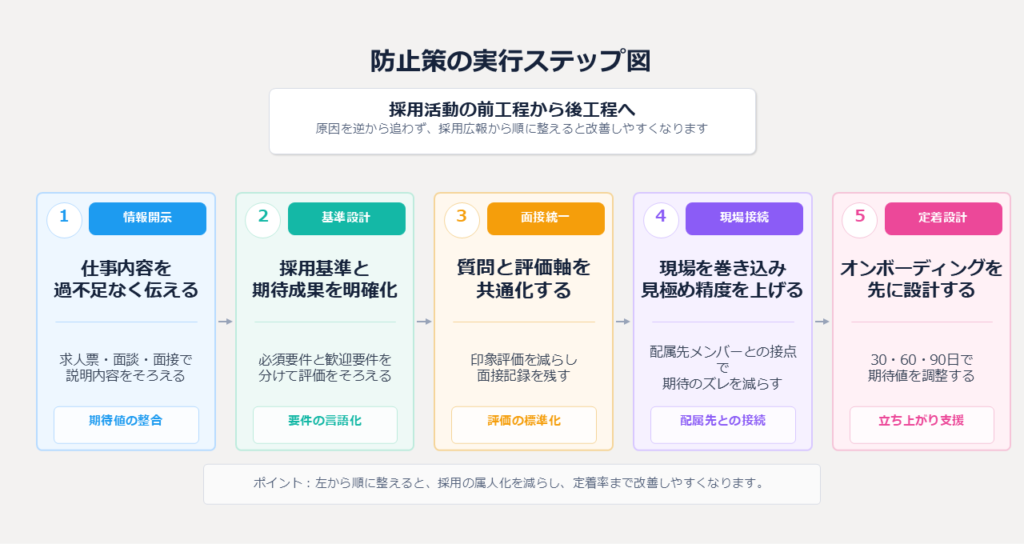Click the arrow between steps 4 and 5
The image size is (1024, 544).
[x=822, y=322]
